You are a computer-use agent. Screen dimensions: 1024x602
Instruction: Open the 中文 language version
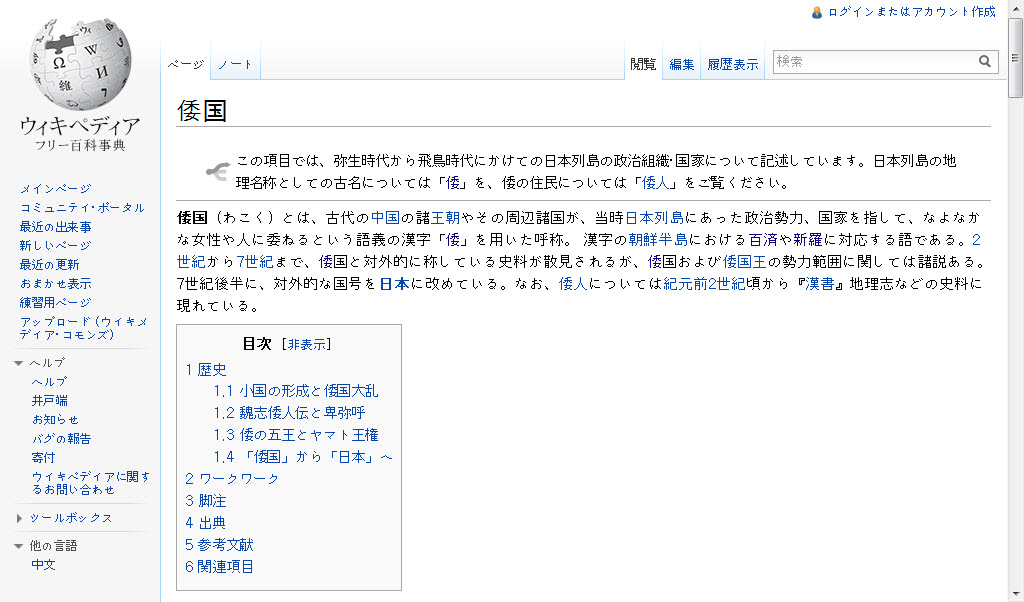coord(44,565)
